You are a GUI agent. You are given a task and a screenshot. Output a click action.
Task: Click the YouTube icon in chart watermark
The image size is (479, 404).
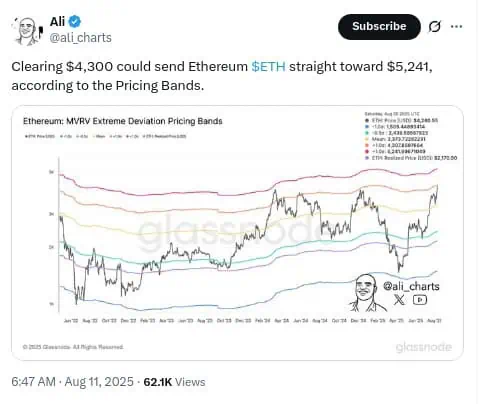(420, 300)
